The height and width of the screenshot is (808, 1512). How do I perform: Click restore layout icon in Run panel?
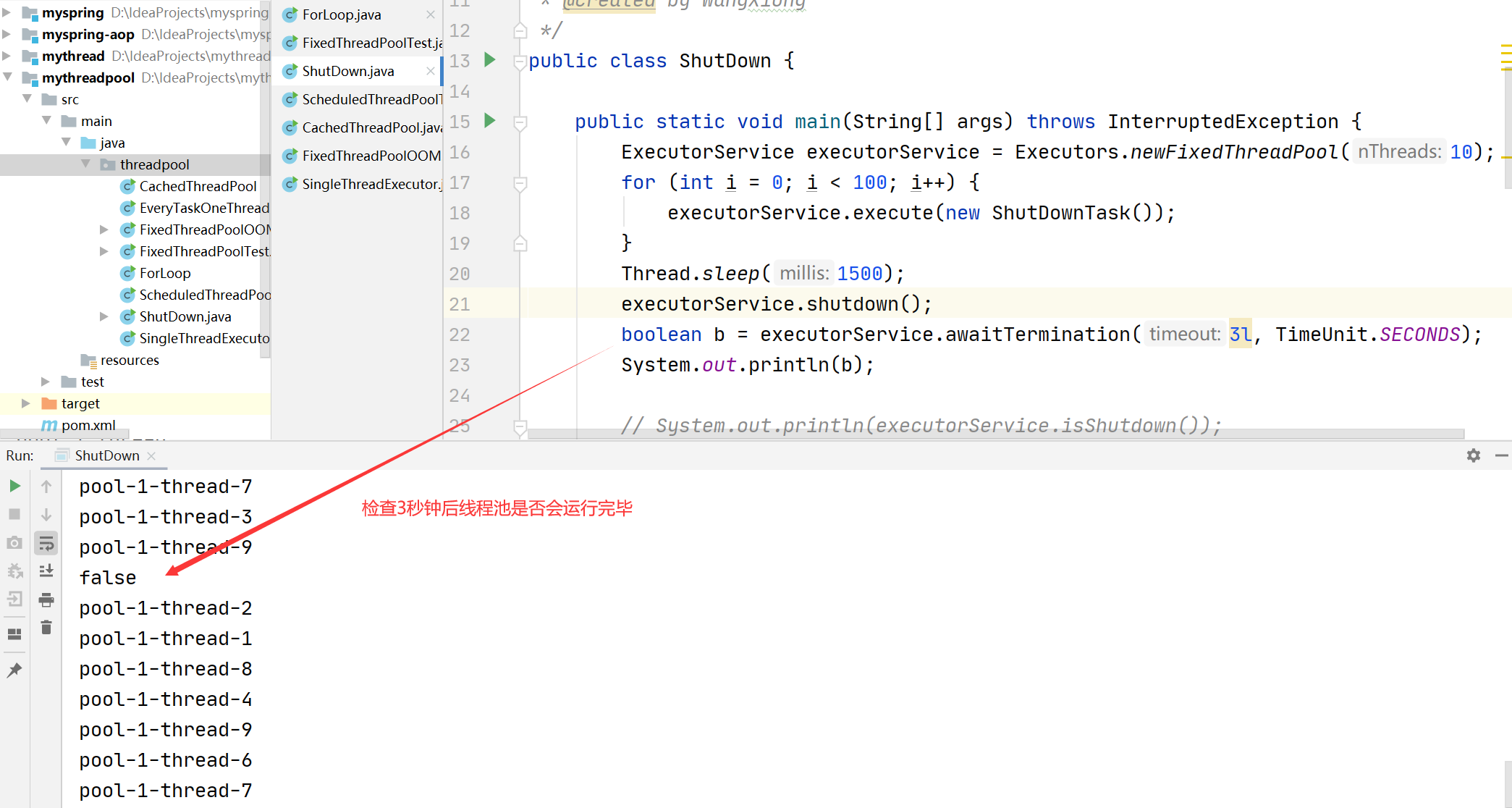click(x=14, y=634)
